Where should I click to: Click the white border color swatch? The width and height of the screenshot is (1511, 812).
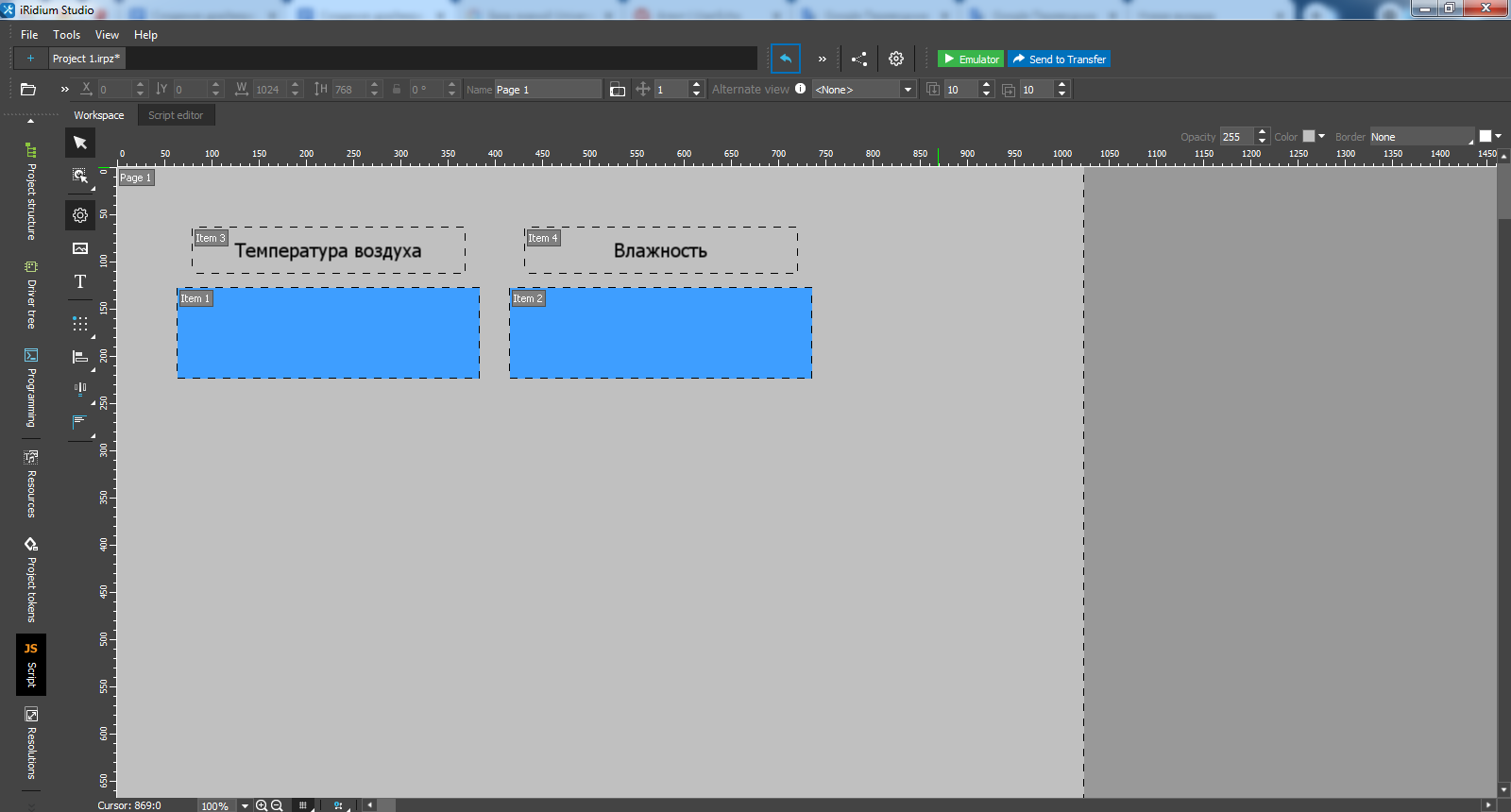coord(1486,136)
